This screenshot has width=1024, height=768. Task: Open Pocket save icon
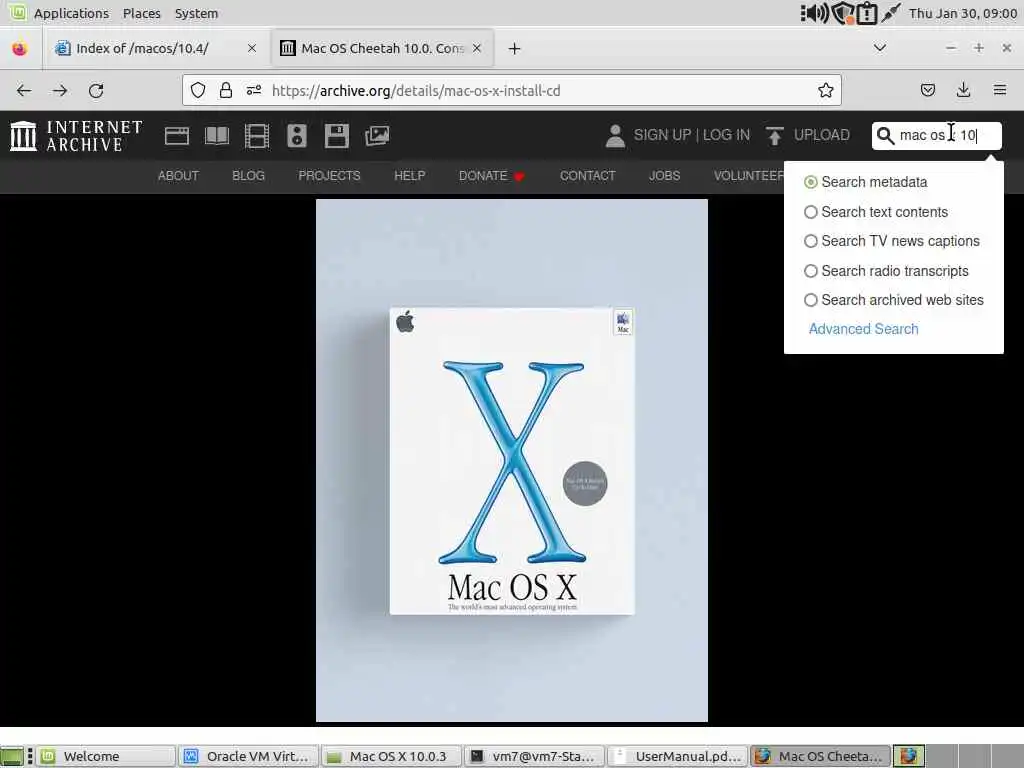[x=927, y=90]
